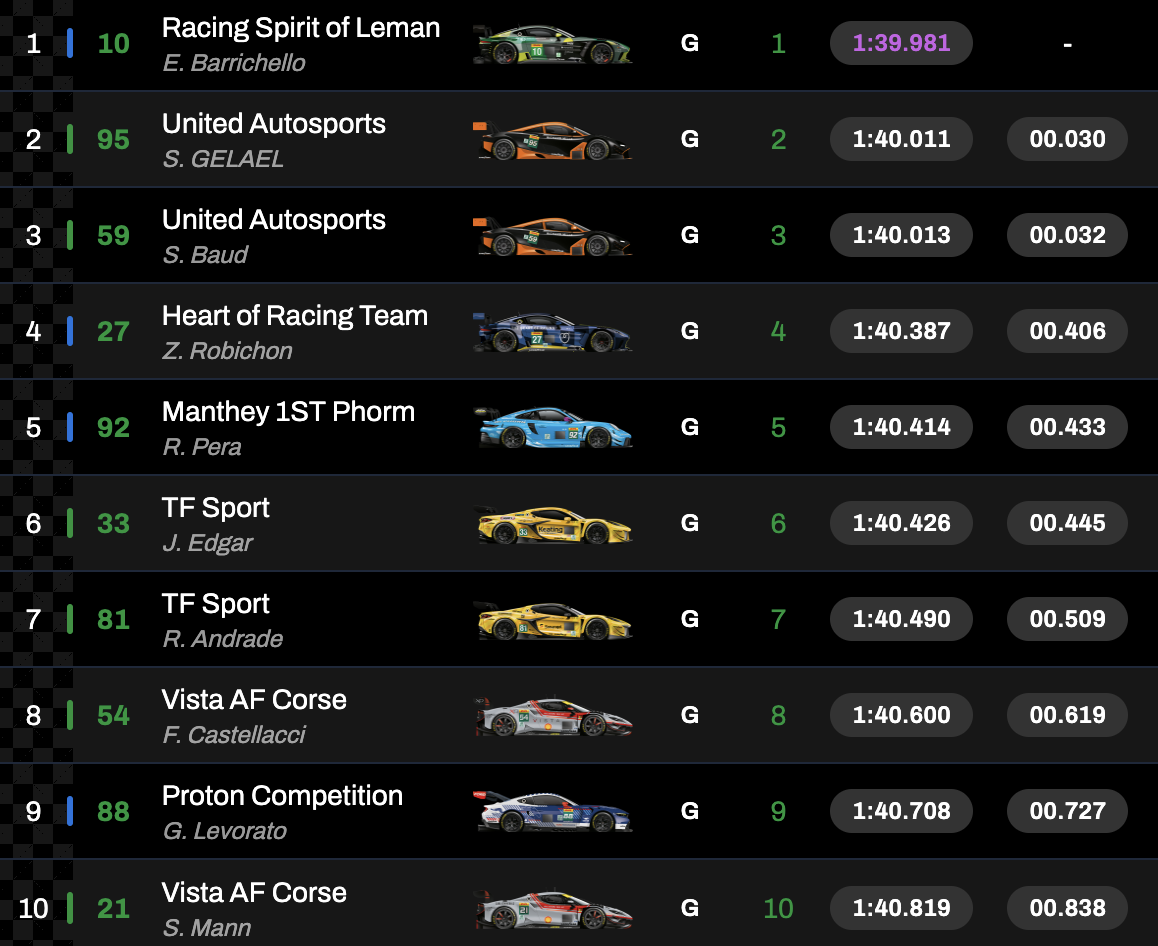This screenshot has width=1158, height=946.
Task: Select driver F. Castellacci row name
Action: point(234,735)
